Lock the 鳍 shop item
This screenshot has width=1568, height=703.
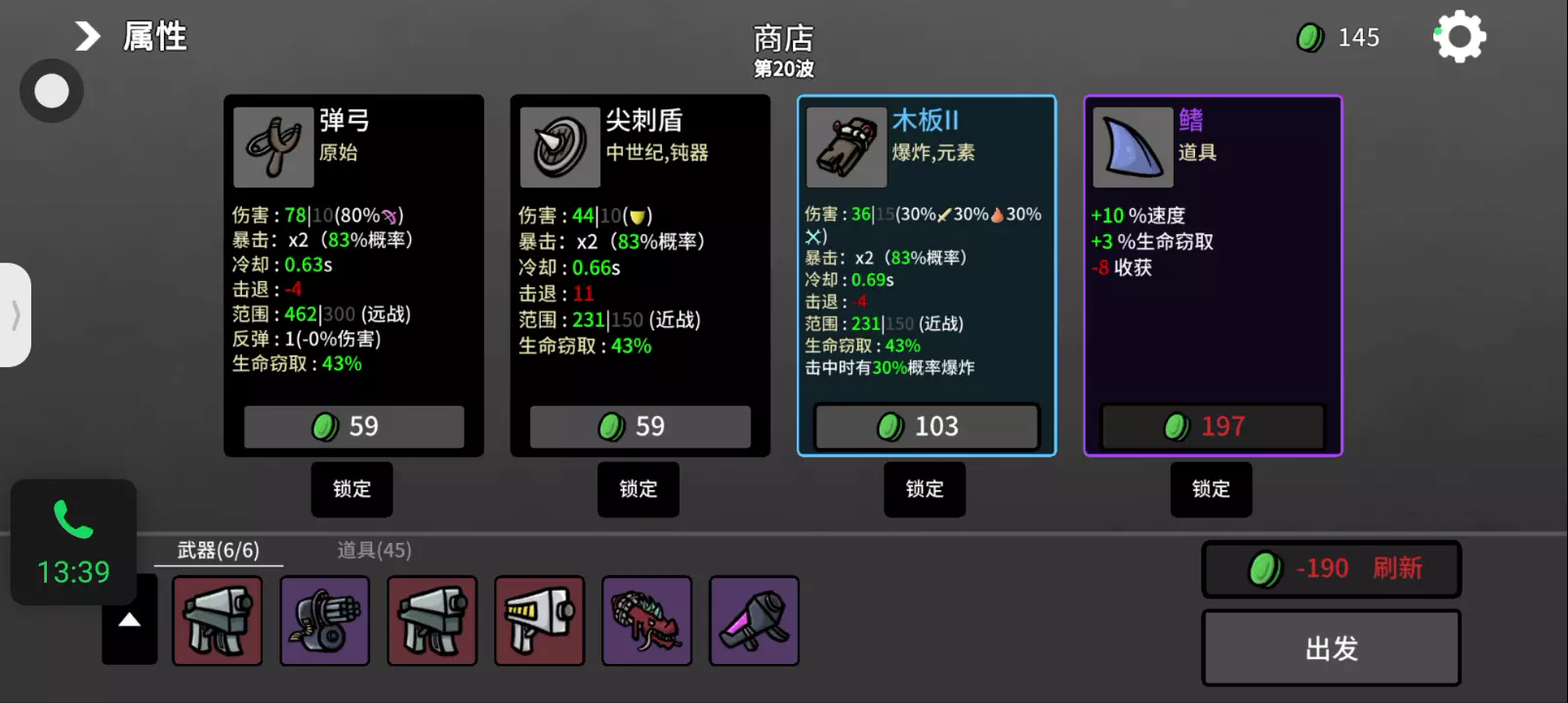click(x=1211, y=489)
